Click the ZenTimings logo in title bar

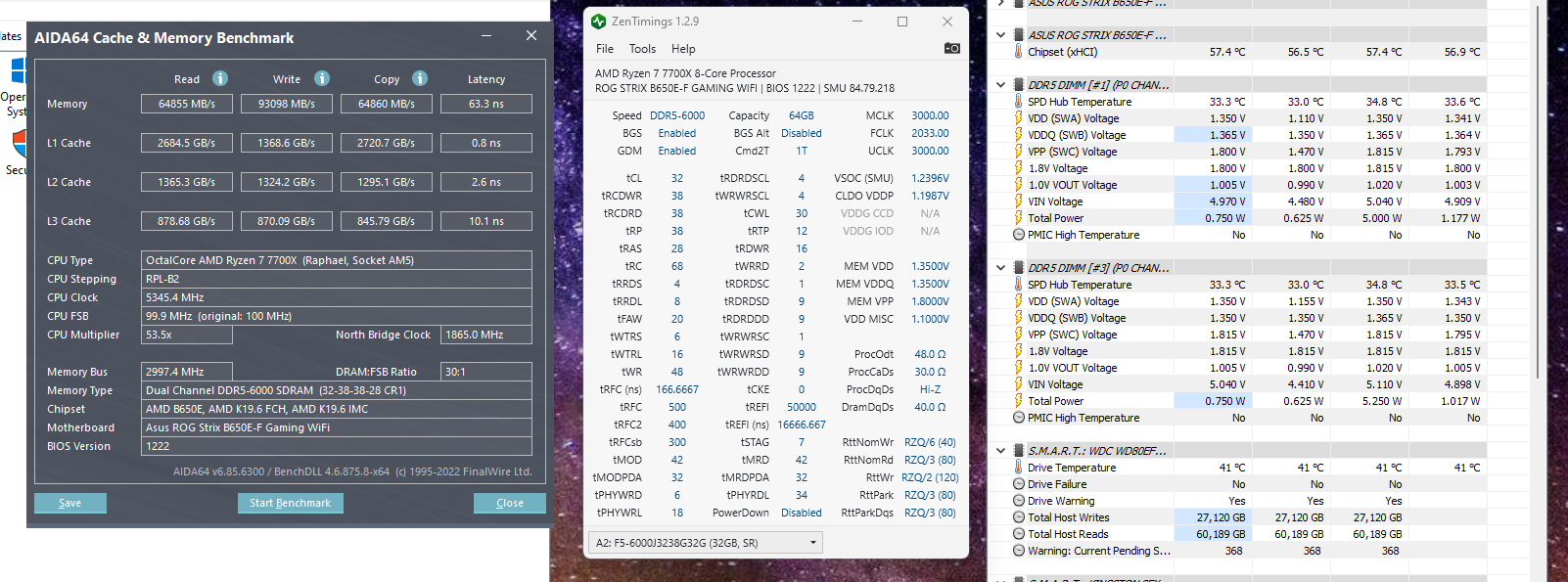tap(599, 21)
